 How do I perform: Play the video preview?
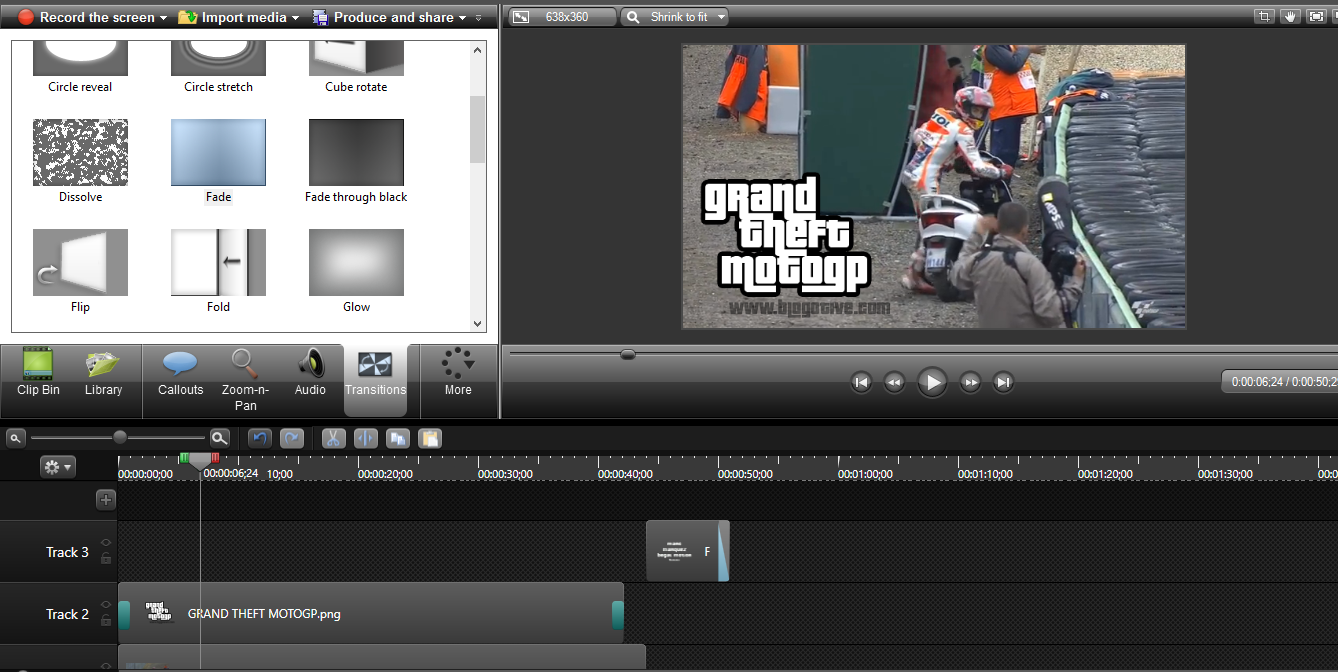point(932,382)
